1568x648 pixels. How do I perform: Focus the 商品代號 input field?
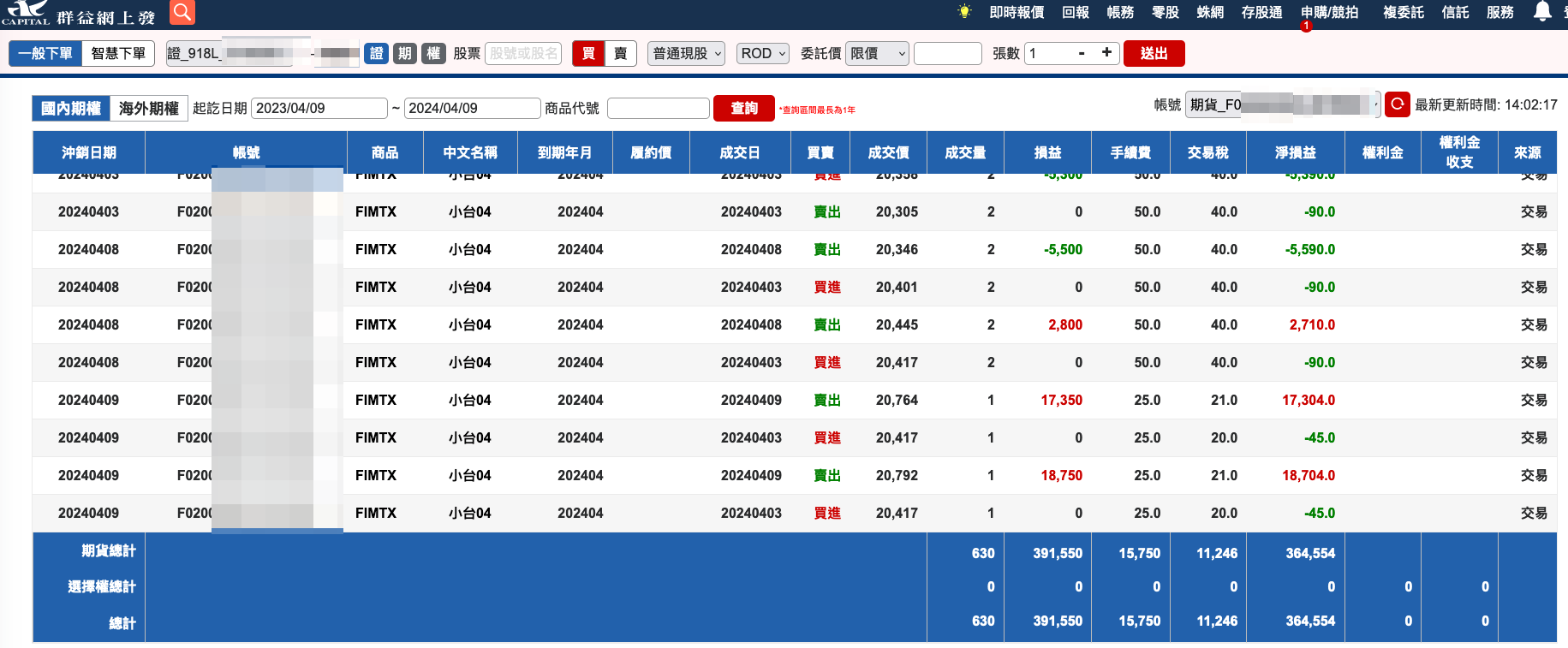pos(659,109)
